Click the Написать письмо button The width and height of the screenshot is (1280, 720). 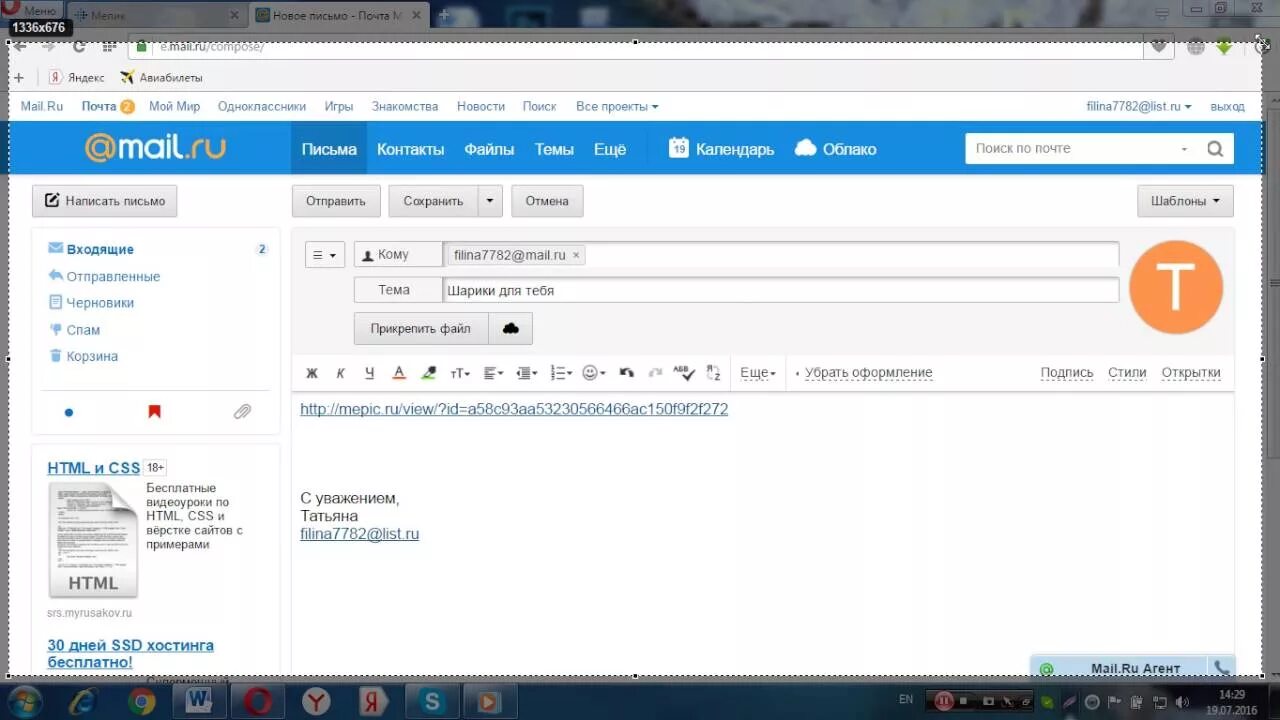pyautogui.click(x=105, y=201)
